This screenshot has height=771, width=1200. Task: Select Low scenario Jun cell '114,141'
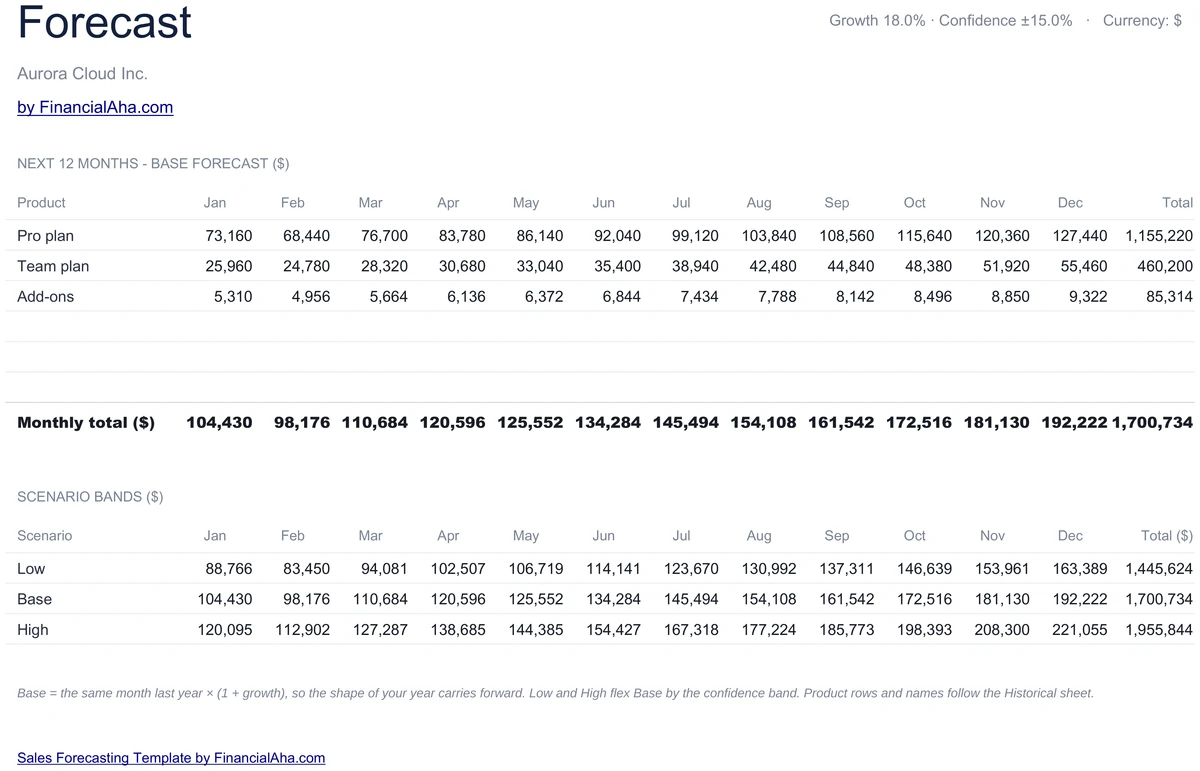[613, 569]
